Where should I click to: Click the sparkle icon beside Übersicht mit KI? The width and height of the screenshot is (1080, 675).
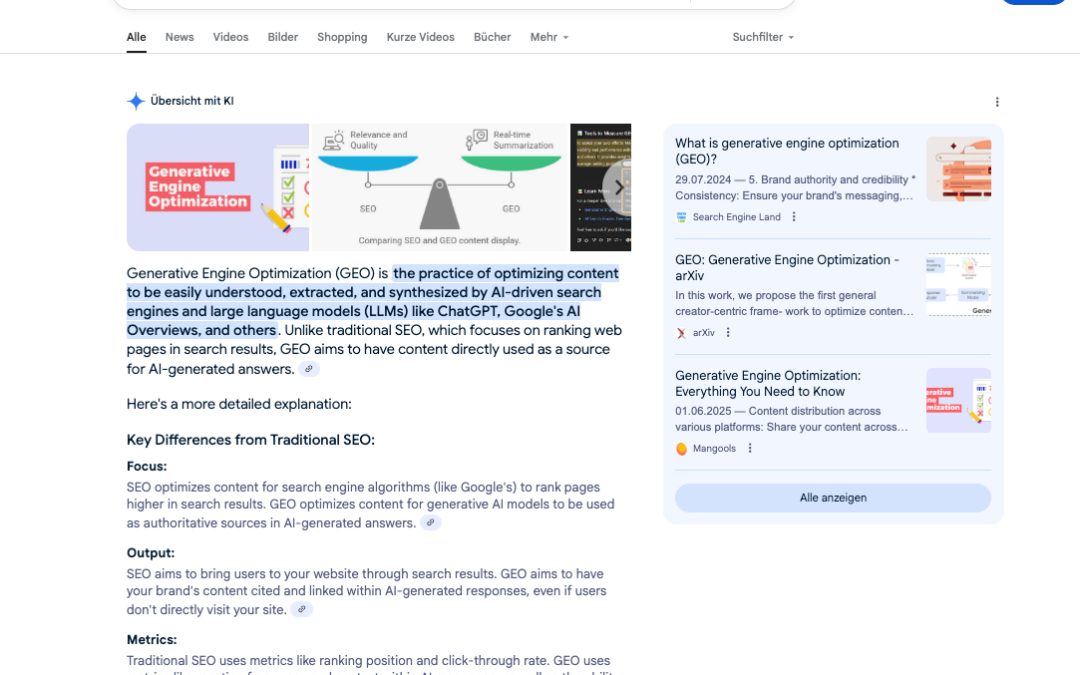point(136,101)
